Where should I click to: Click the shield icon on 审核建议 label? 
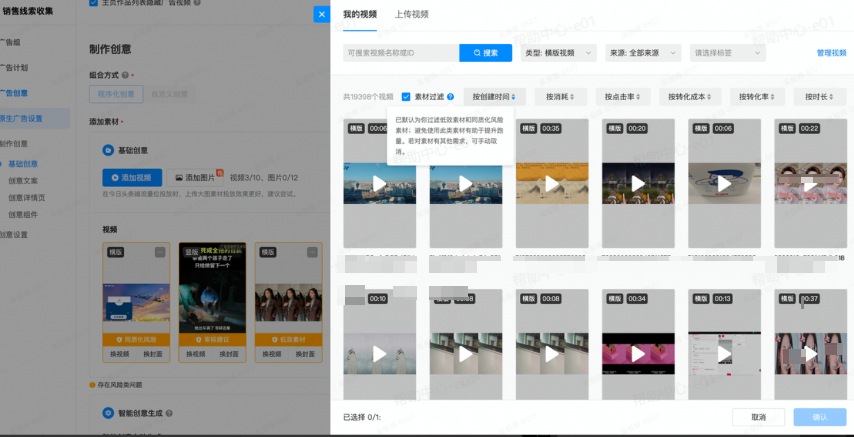coord(198,339)
